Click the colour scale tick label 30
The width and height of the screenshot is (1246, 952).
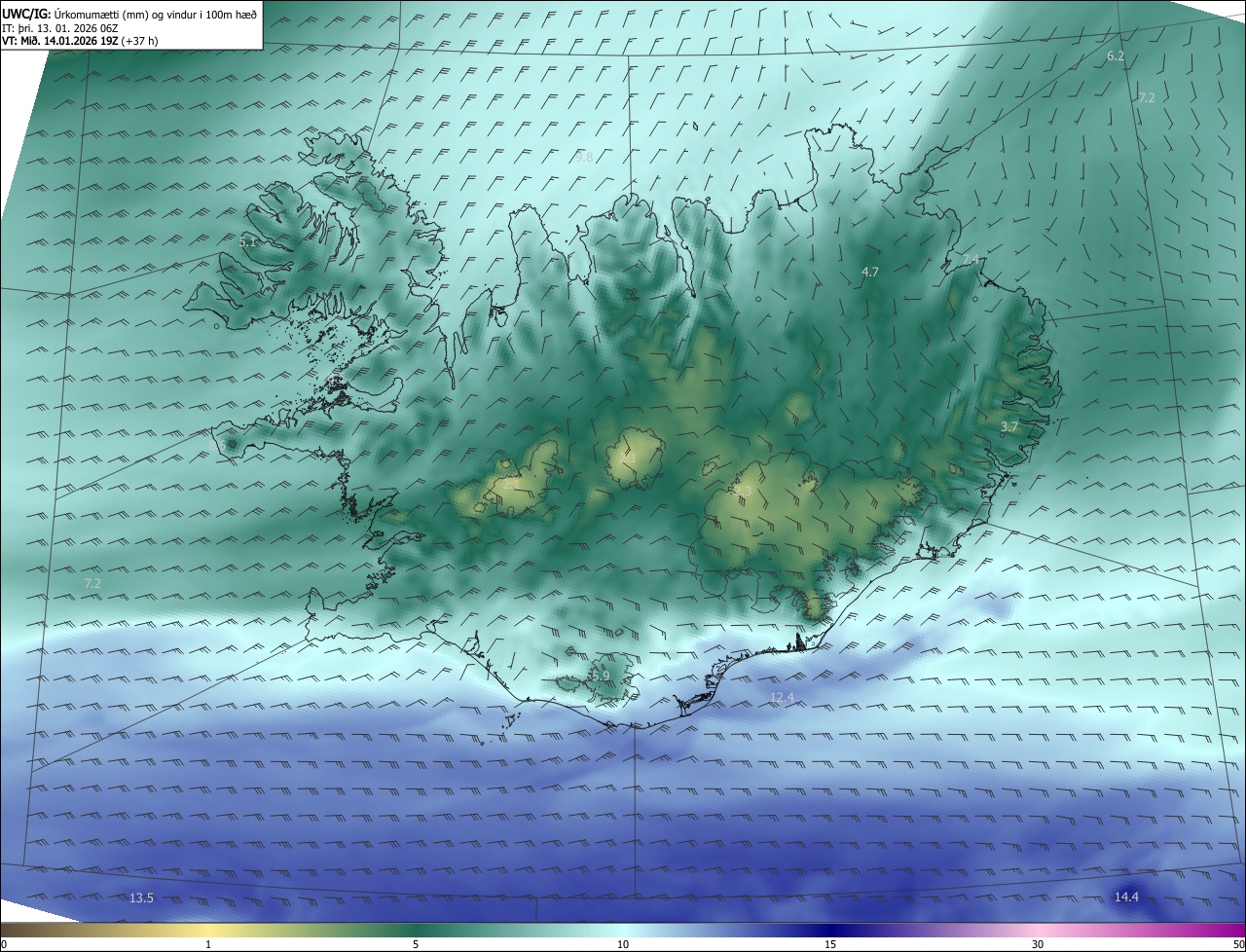(x=1038, y=945)
